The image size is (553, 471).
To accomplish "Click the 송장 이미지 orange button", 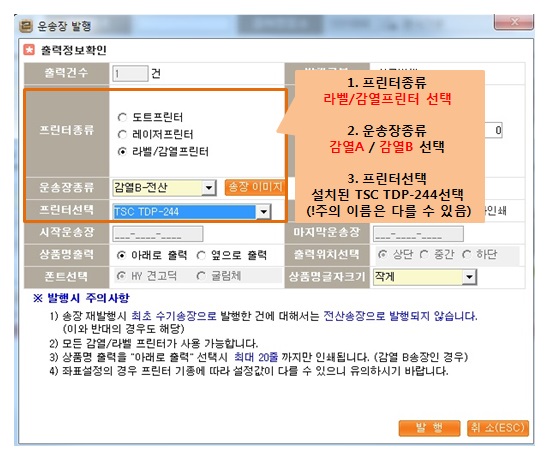I will click(255, 187).
